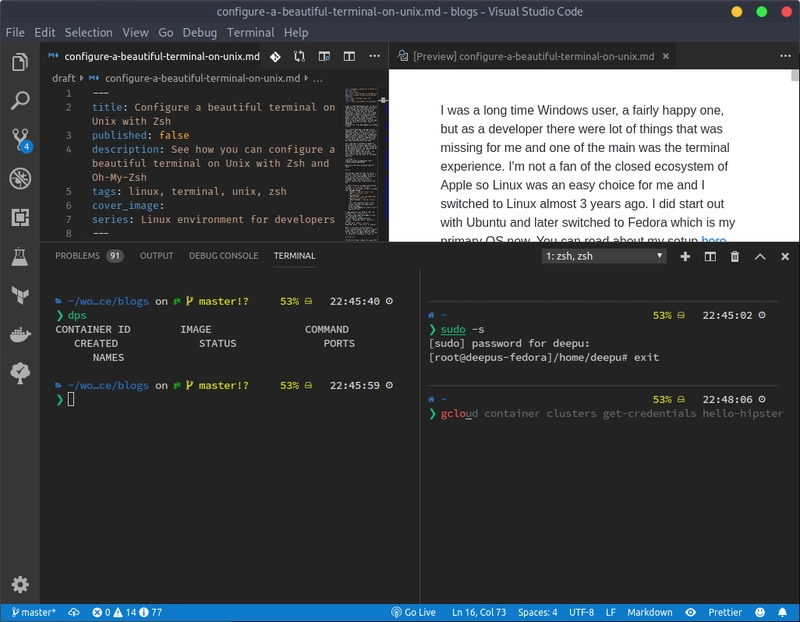
Task: Select the TERMINAL panel tab
Action: (294, 256)
